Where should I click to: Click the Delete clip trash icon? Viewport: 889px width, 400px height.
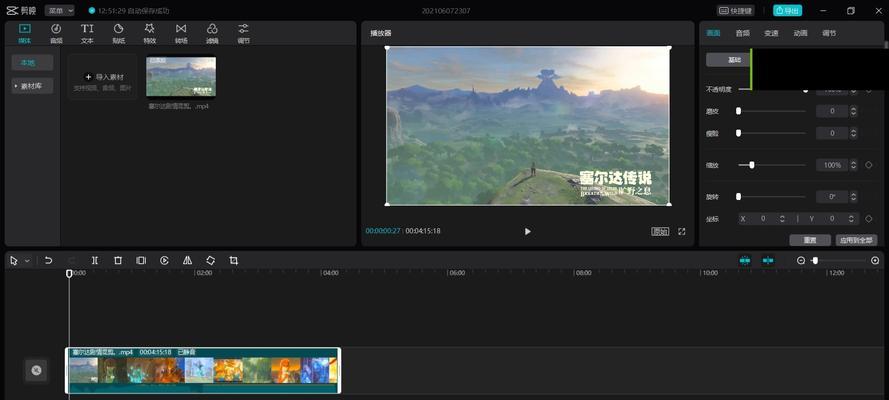click(118, 261)
